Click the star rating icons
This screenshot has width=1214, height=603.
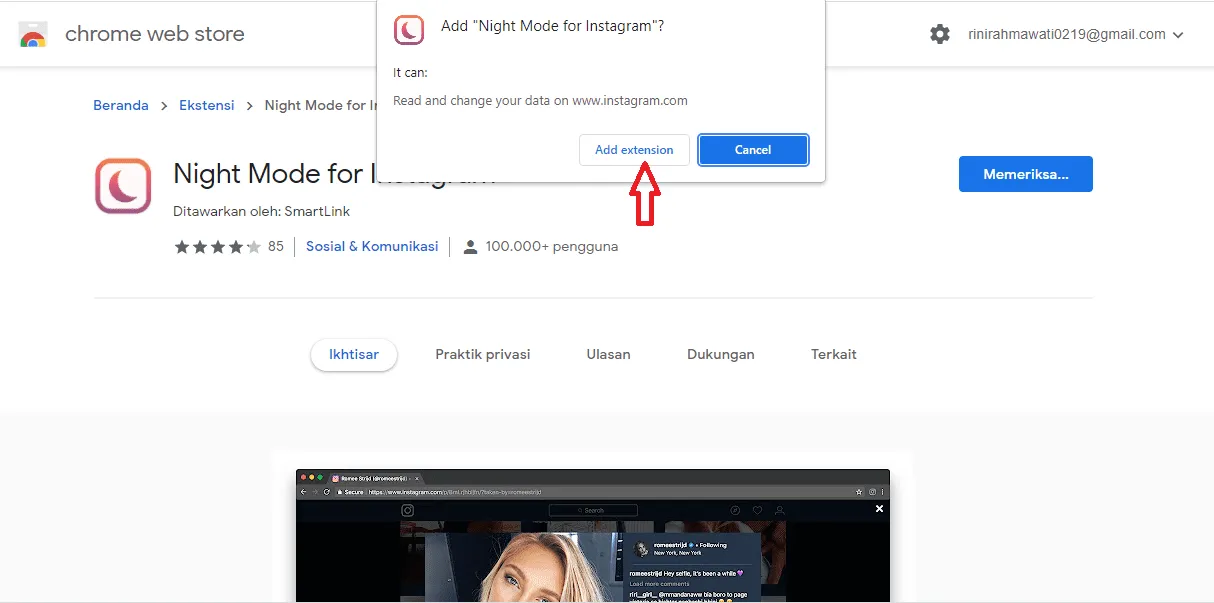coord(218,247)
